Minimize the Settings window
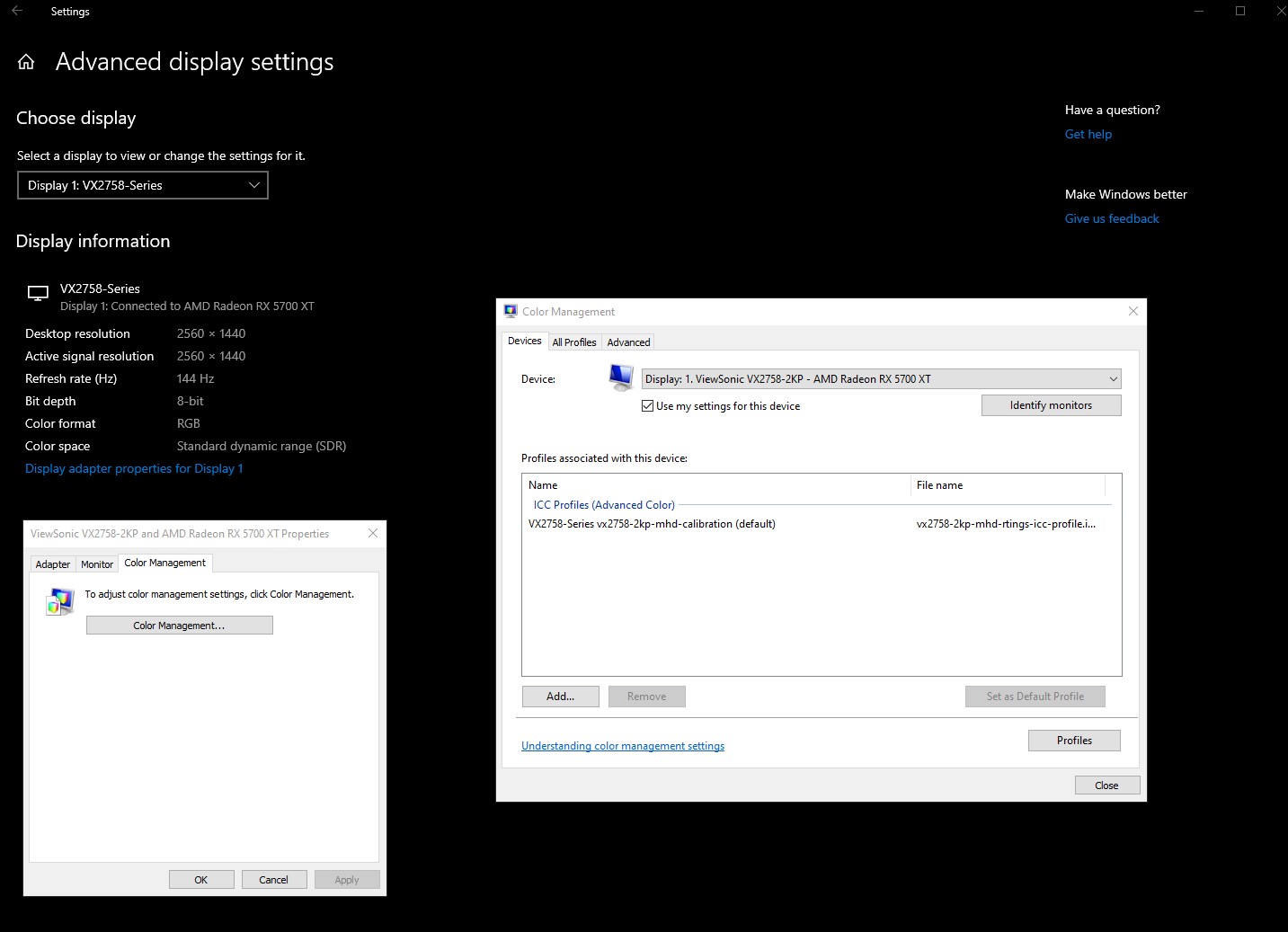The width and height of the screenshot is (1288, 932). [x=1199, y=11]
